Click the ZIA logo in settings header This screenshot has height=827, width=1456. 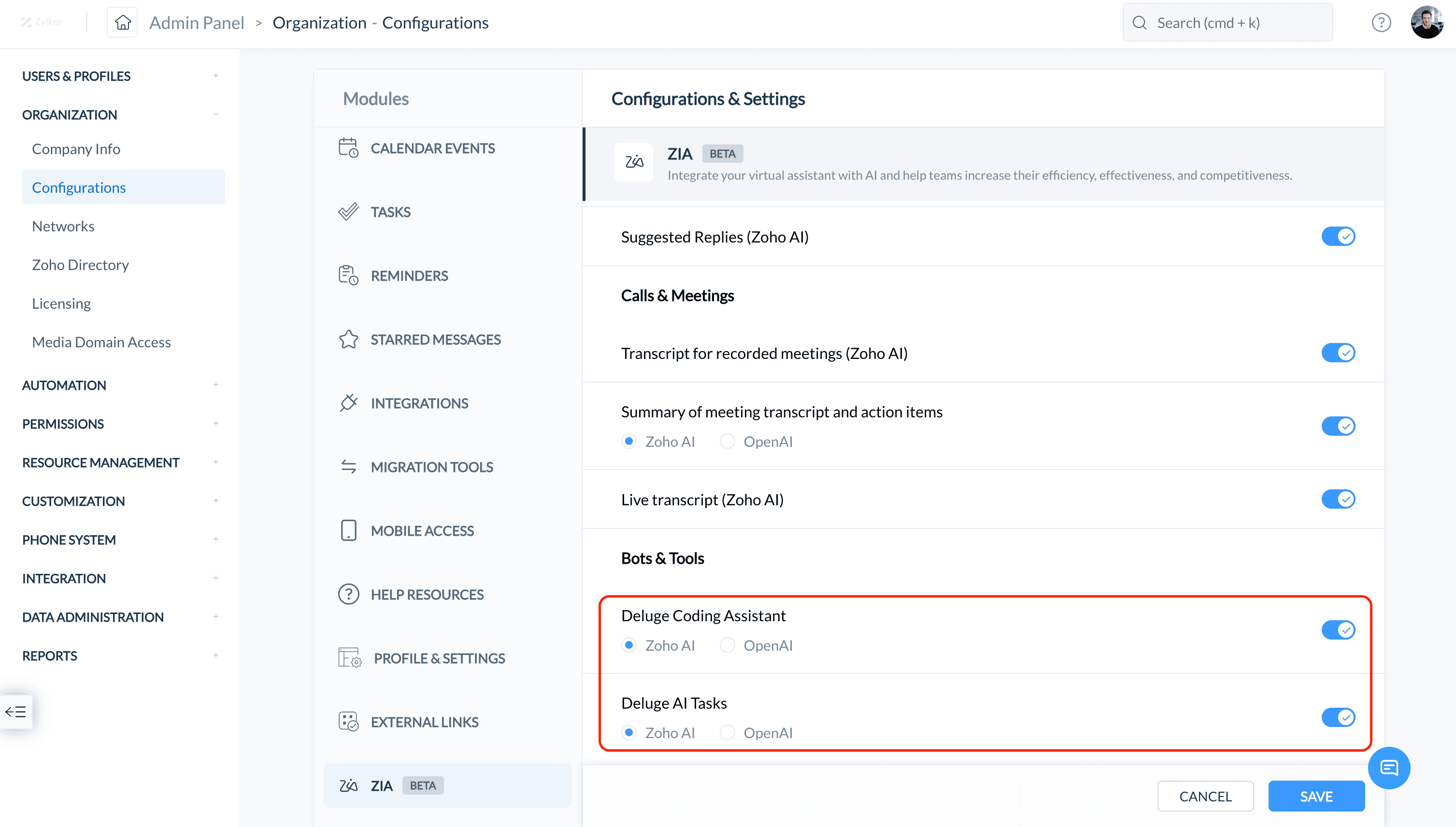tap(634, 163)
